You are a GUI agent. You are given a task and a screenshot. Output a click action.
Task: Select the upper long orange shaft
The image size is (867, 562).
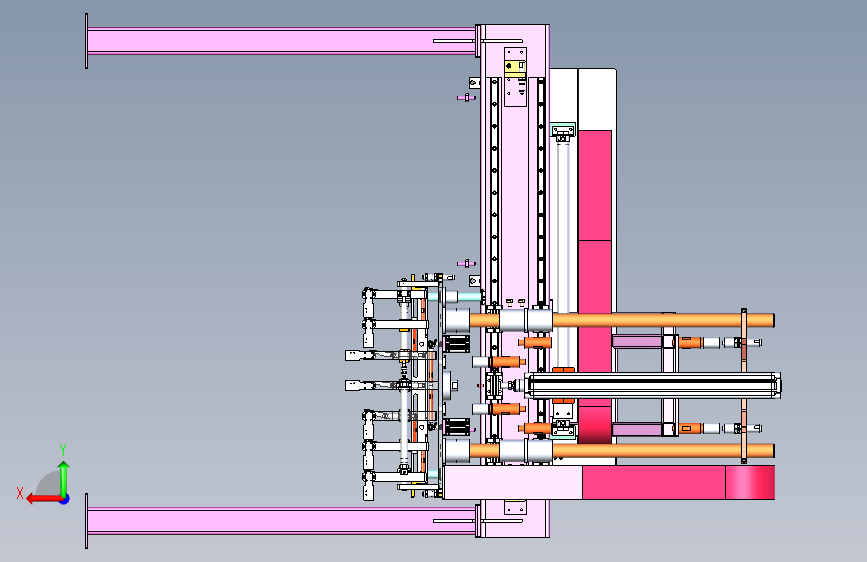click(x=663, y=320)
